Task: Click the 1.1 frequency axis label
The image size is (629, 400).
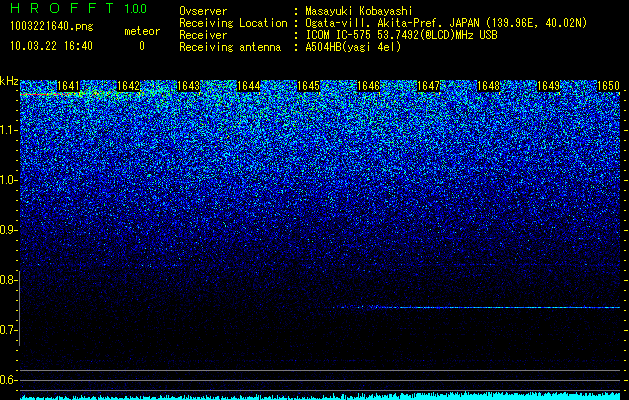Action: click(9, 130)
